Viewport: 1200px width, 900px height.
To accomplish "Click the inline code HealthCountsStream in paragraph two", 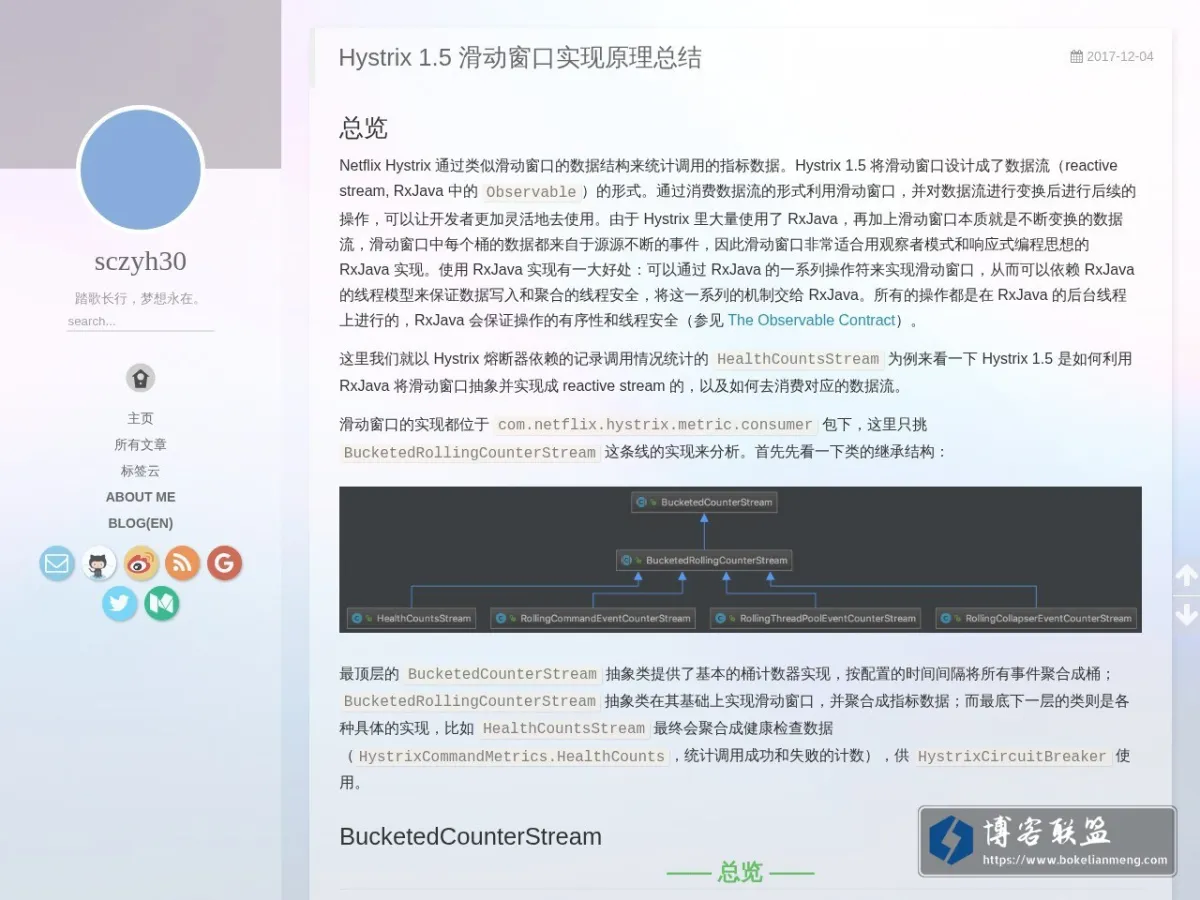I will tap(798, 359).
